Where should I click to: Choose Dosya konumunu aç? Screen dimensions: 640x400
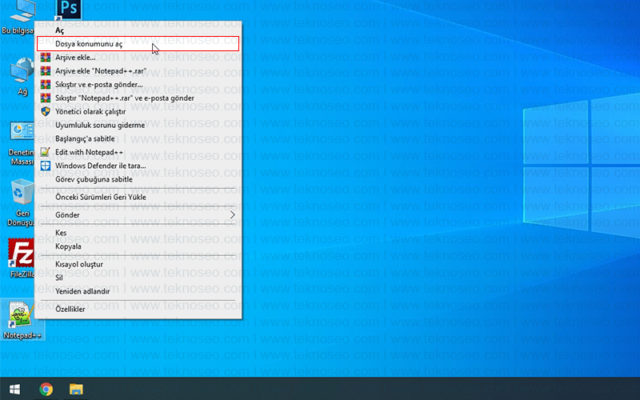(x=138, y=44)
